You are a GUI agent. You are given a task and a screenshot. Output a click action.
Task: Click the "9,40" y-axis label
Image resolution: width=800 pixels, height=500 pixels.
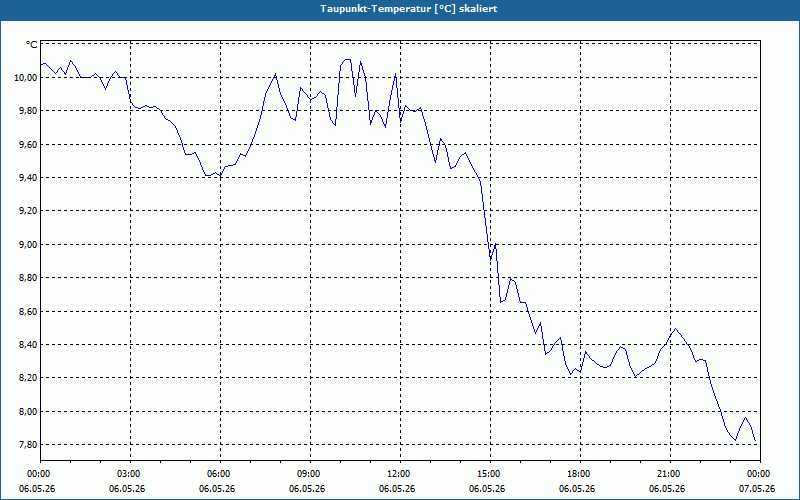pos(30,178)
